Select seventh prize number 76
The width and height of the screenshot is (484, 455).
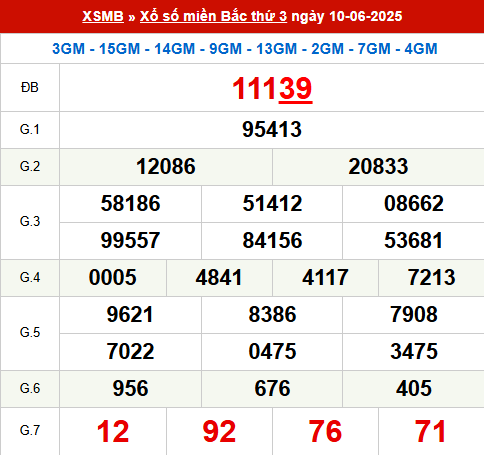tap(325, 432)
